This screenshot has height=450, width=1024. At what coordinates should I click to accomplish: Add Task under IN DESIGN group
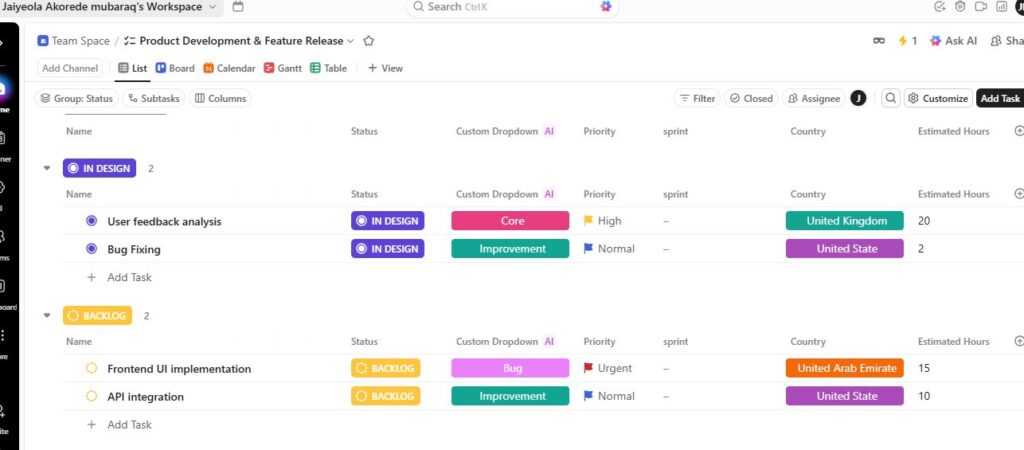pos(120,278)
